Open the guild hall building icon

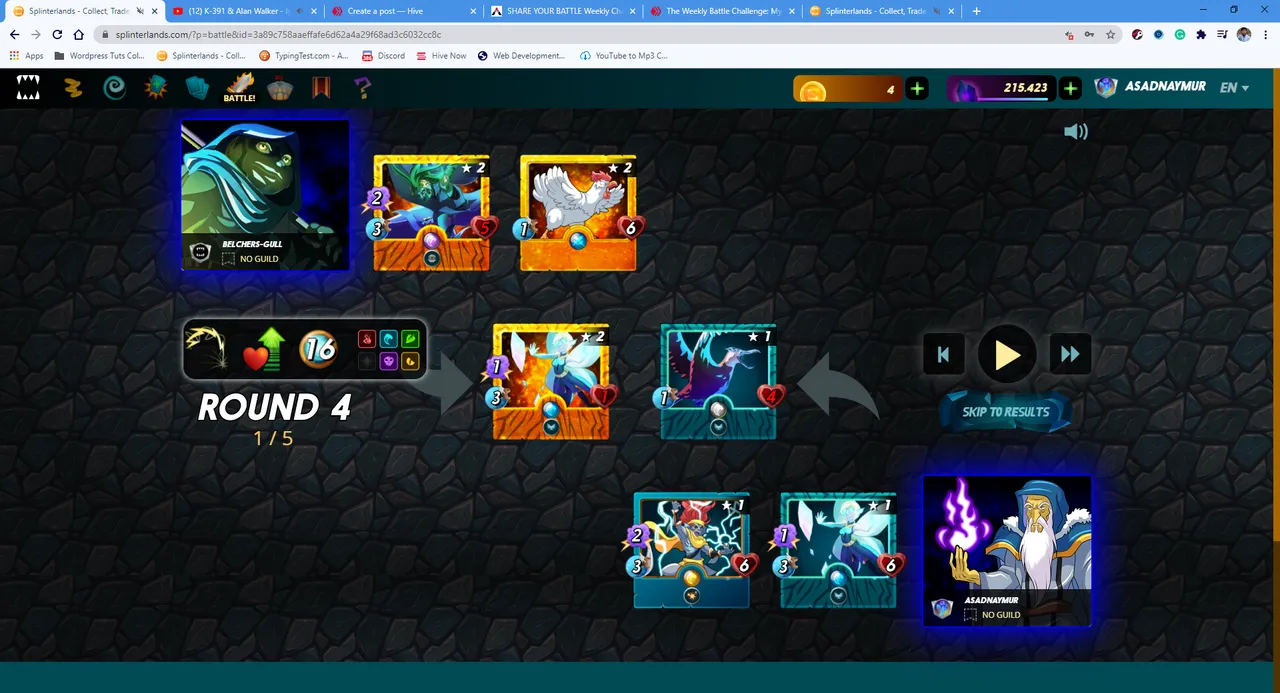tap(280, 89)
